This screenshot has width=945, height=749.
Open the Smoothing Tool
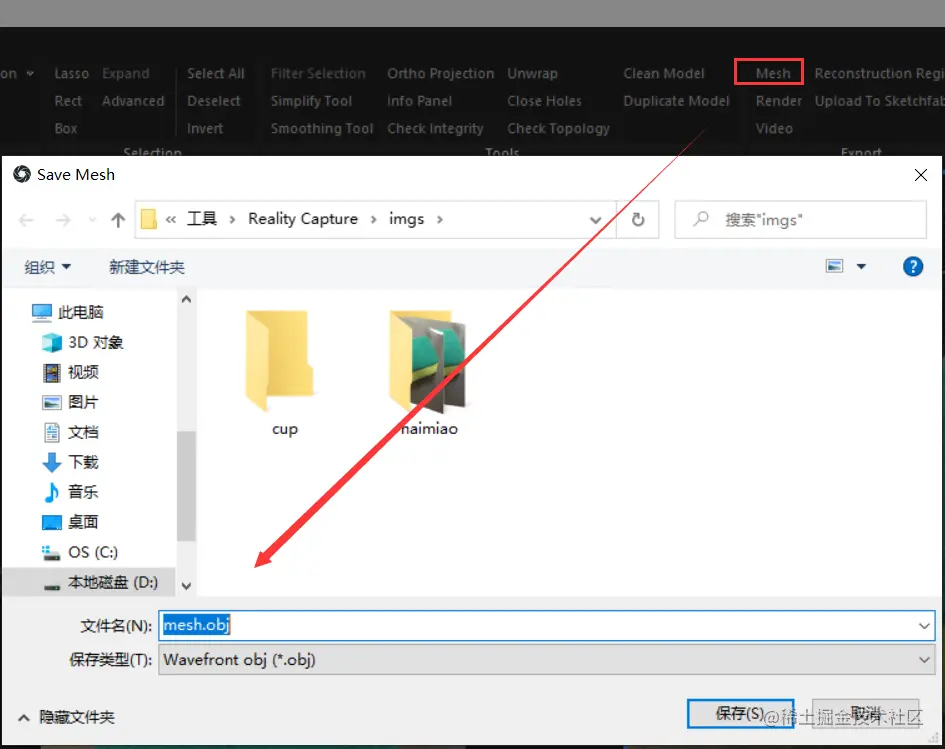[321, 128]
